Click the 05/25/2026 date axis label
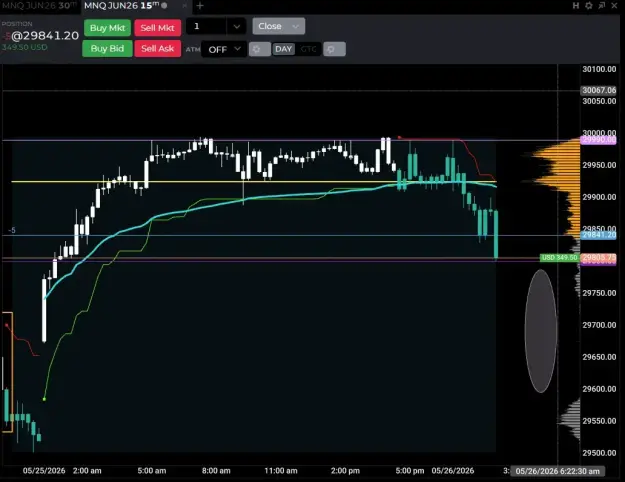Viewport: 625px width, 482px height. (x=44, y=471)
